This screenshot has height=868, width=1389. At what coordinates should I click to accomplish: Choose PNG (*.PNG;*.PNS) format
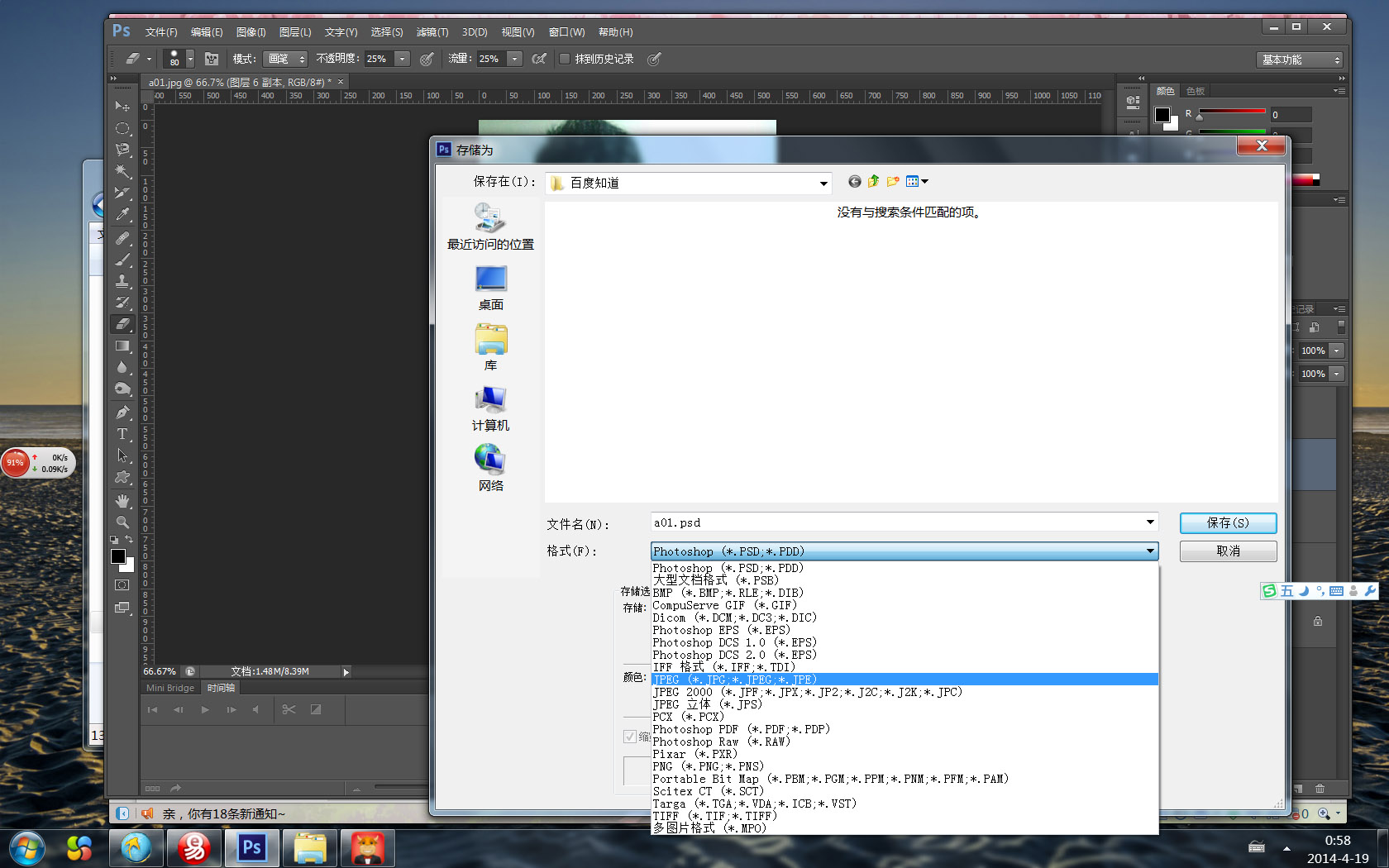[905, 766]
